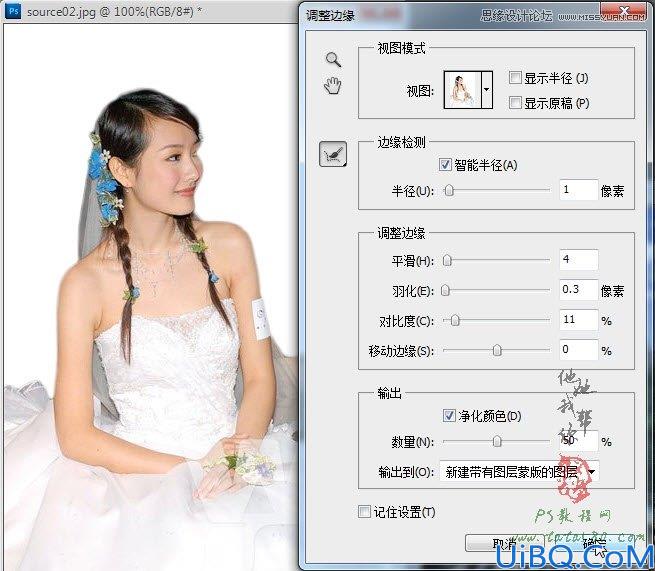Click the 对比度 value field showing 11
The height and width of the screenshot is (571, 655).
coord(579,320)
